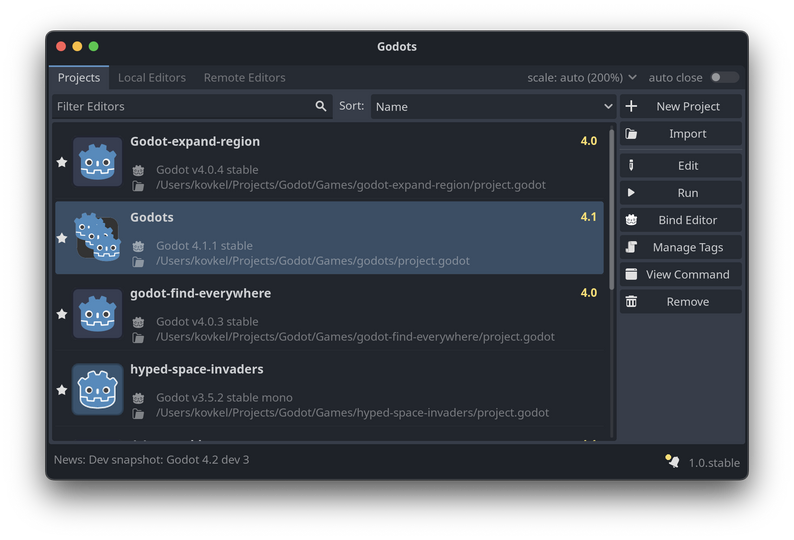The width and height of the screenshot is (794, 540).
Task: Click the Manage Tags icon
Action: (631, 247)
